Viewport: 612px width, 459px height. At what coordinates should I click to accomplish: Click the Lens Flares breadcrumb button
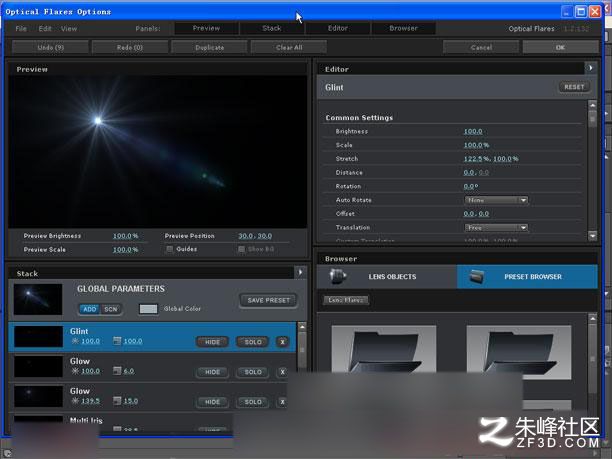(346, 300)
